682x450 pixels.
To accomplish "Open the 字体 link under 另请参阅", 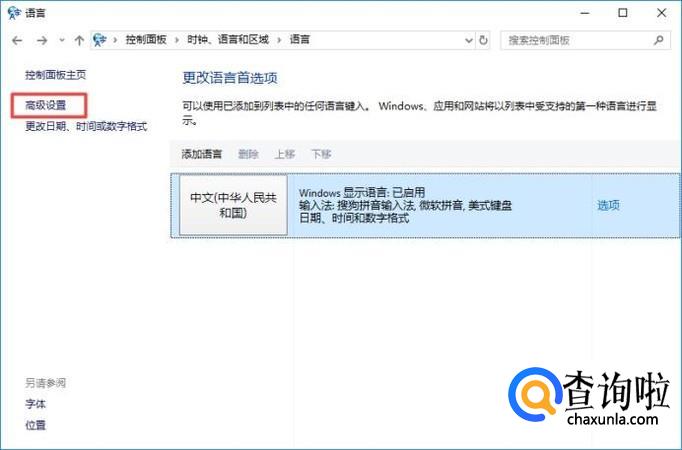I will tap(35, 404).
